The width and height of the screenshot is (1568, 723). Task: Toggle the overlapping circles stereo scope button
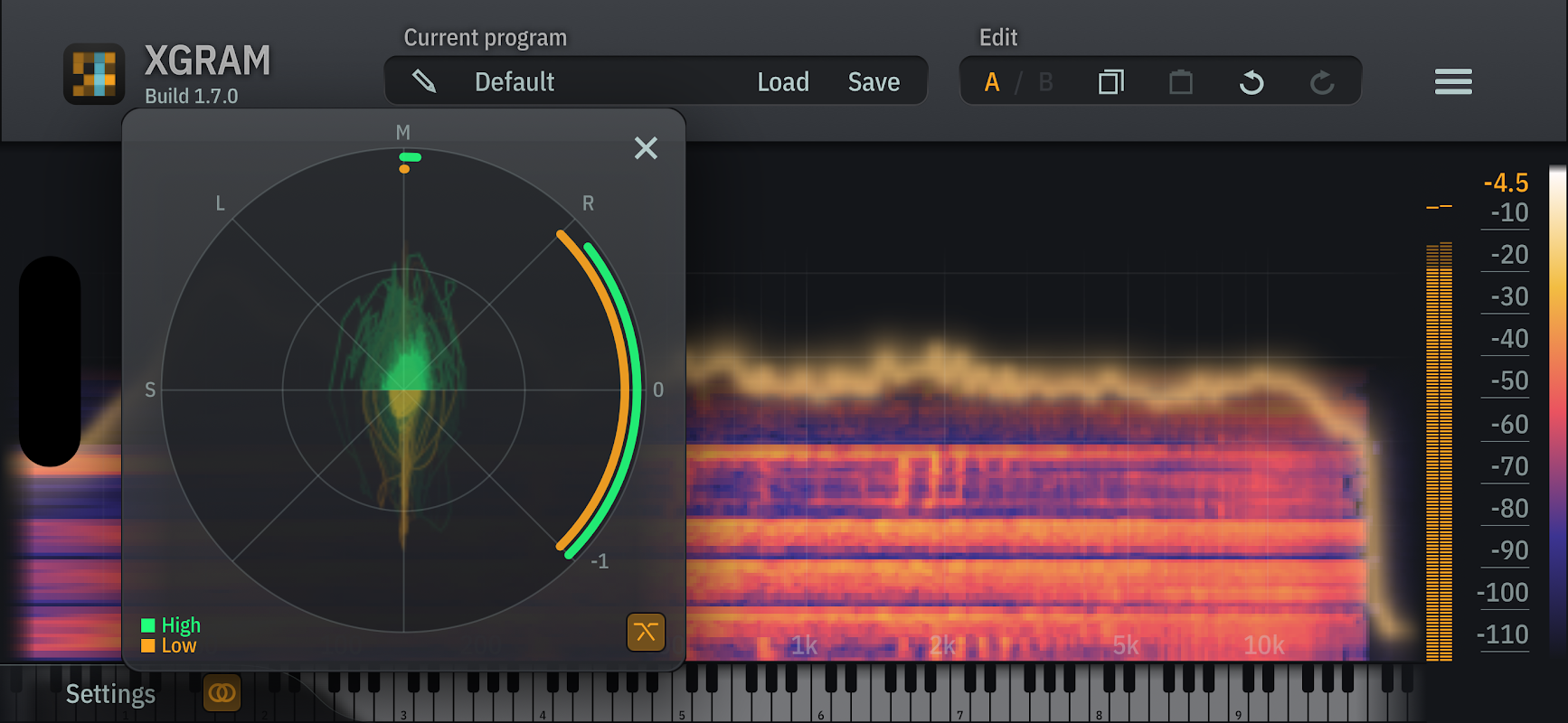point(222,693)
